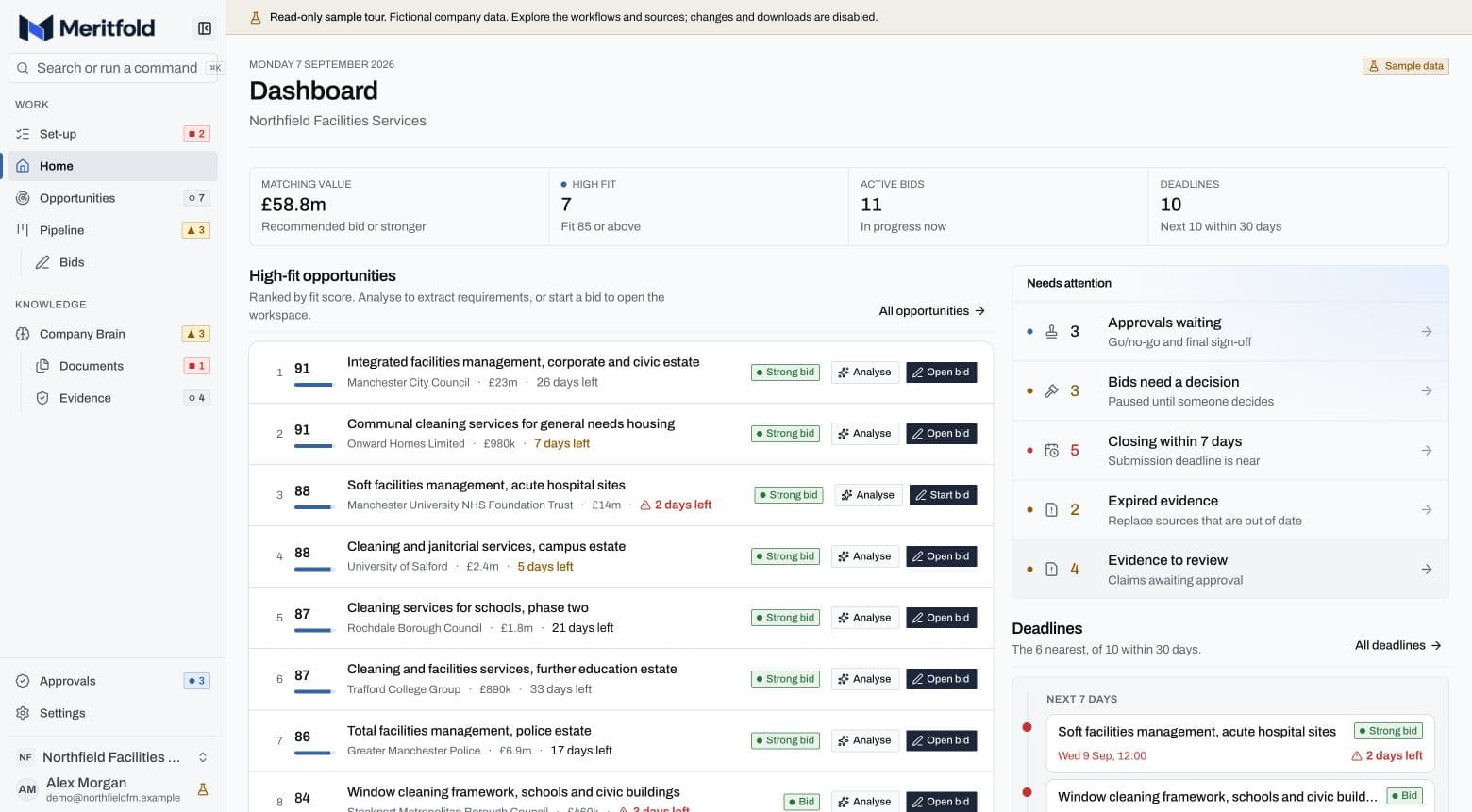Click Expired evidence document icon
1472x812 pixels.
(1051, 510)
